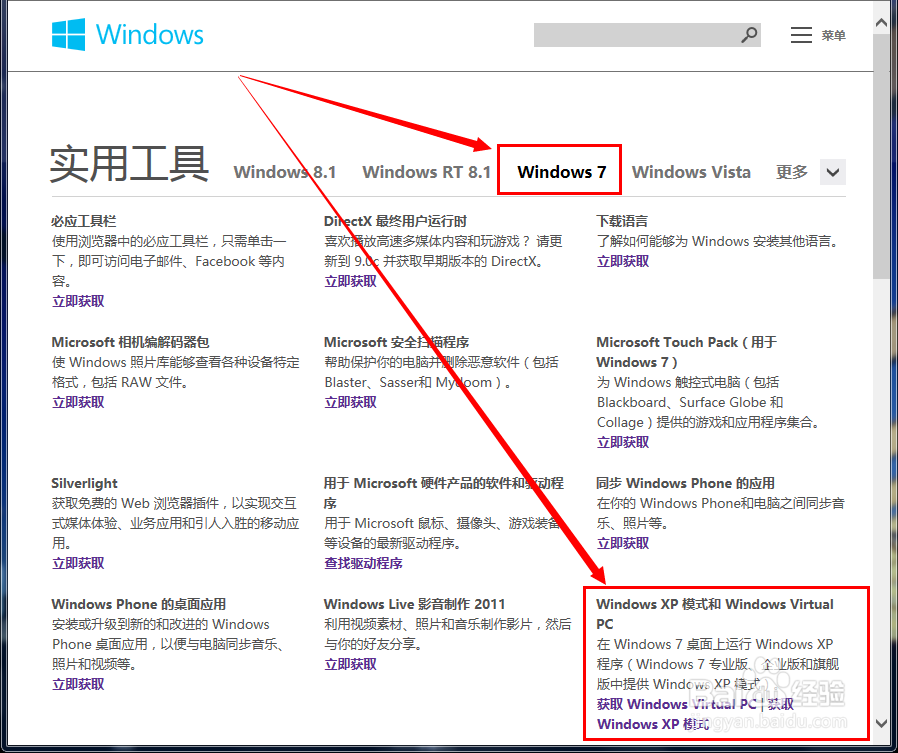Click the Silverlight heading
This screenshot has width=898, height=753.
84,483
